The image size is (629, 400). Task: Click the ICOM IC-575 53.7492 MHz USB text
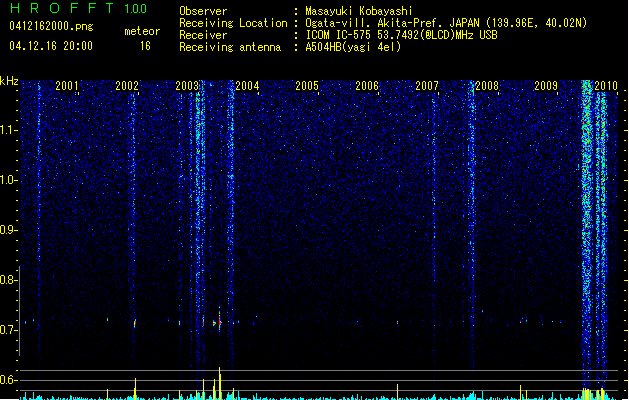coord(401,35)
